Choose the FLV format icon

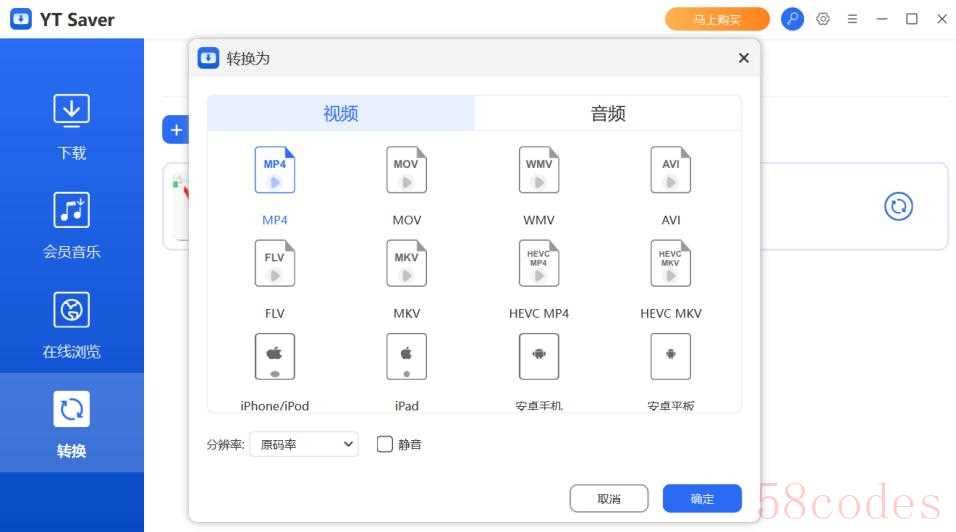(x=275, y=264)
